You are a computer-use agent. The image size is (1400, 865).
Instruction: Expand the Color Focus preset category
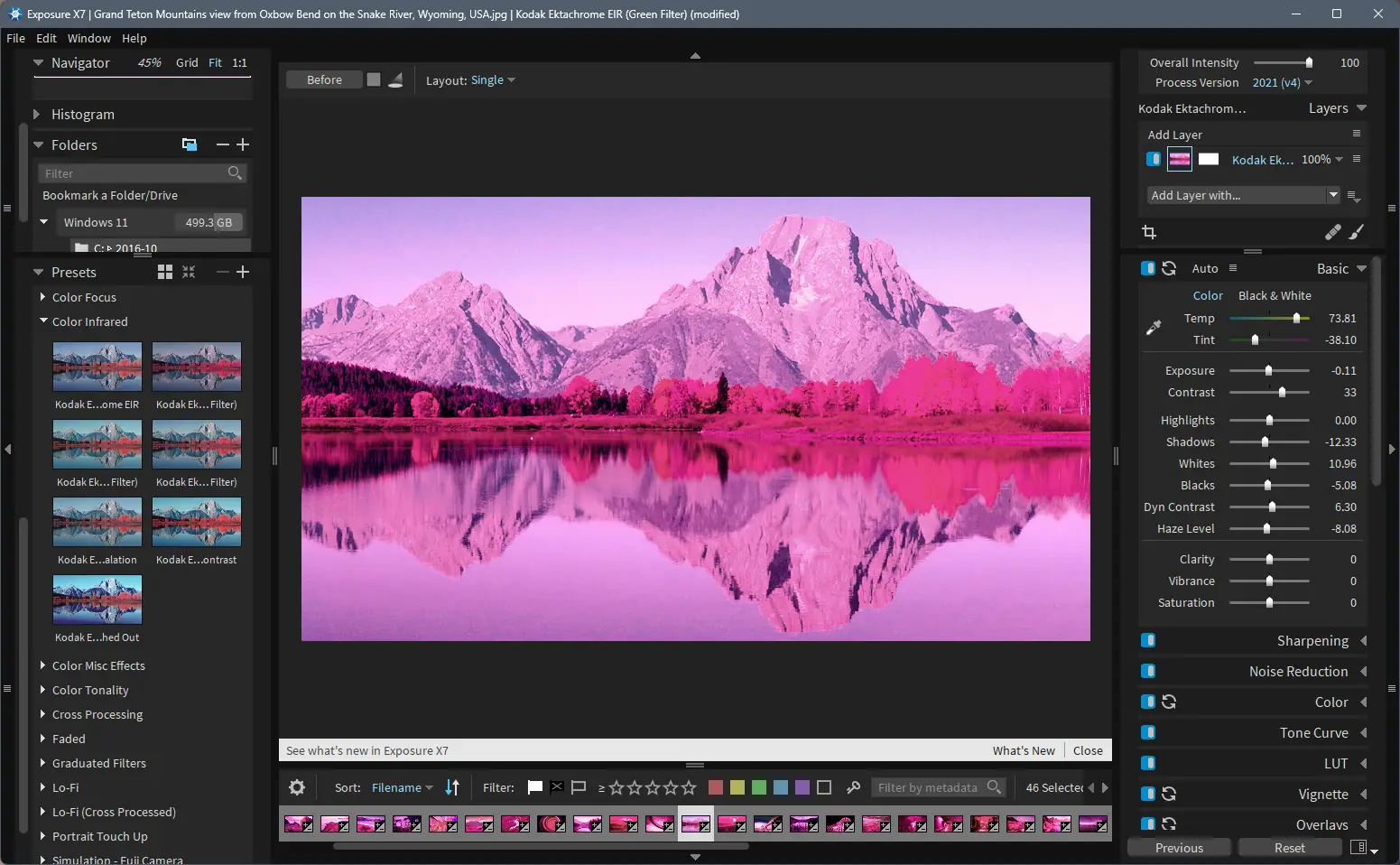[x=42, y=297]
